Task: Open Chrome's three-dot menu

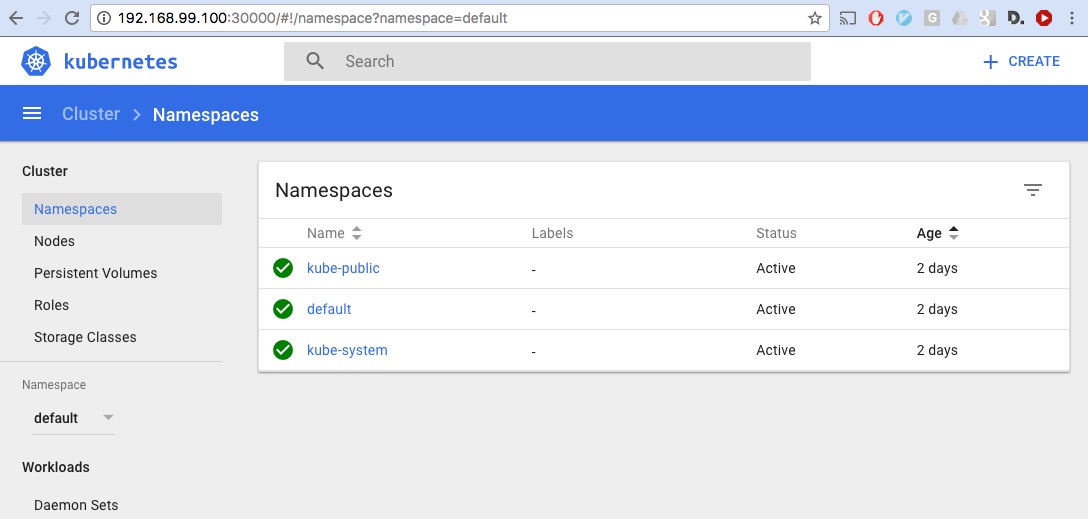Action: (1073, 19)
